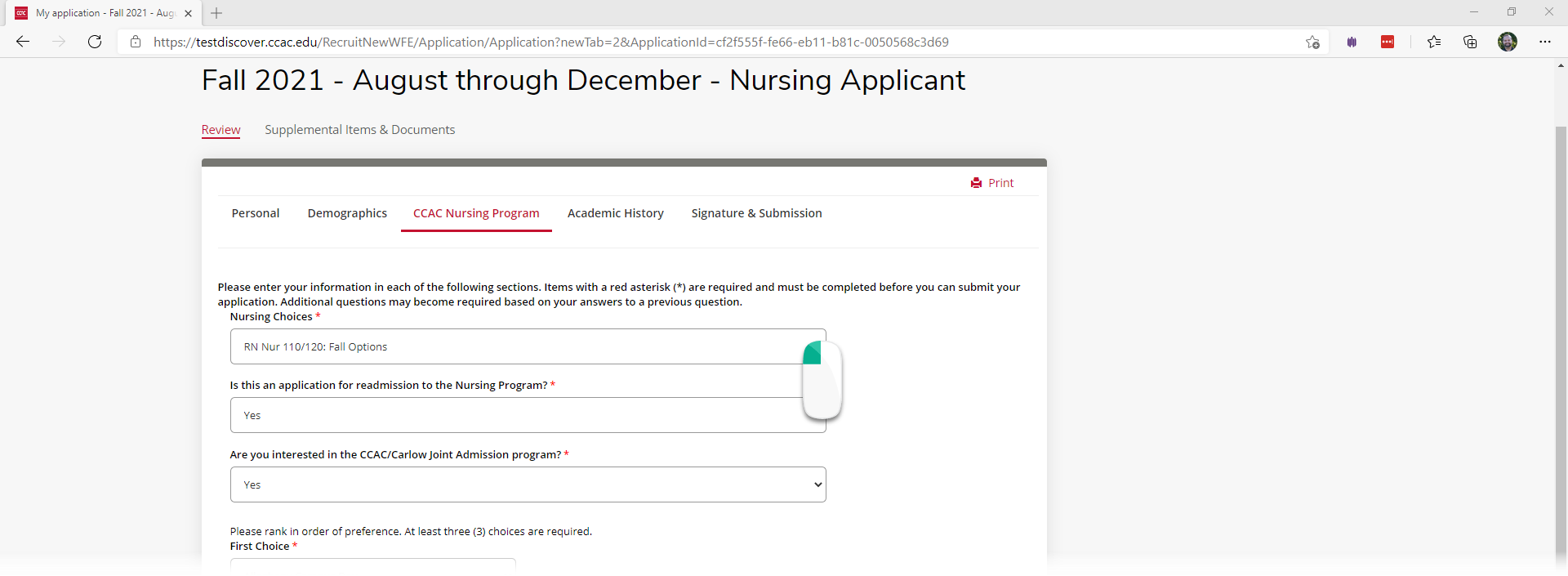This screenshot has height=576, width=1568.
Task: Open the browser Collections icon
Action: coord(1470,42)
